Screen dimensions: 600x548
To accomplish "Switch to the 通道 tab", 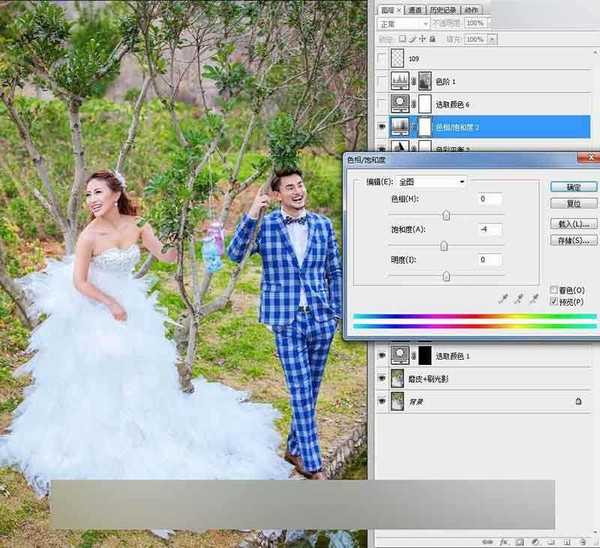I will tap(415, 10).
